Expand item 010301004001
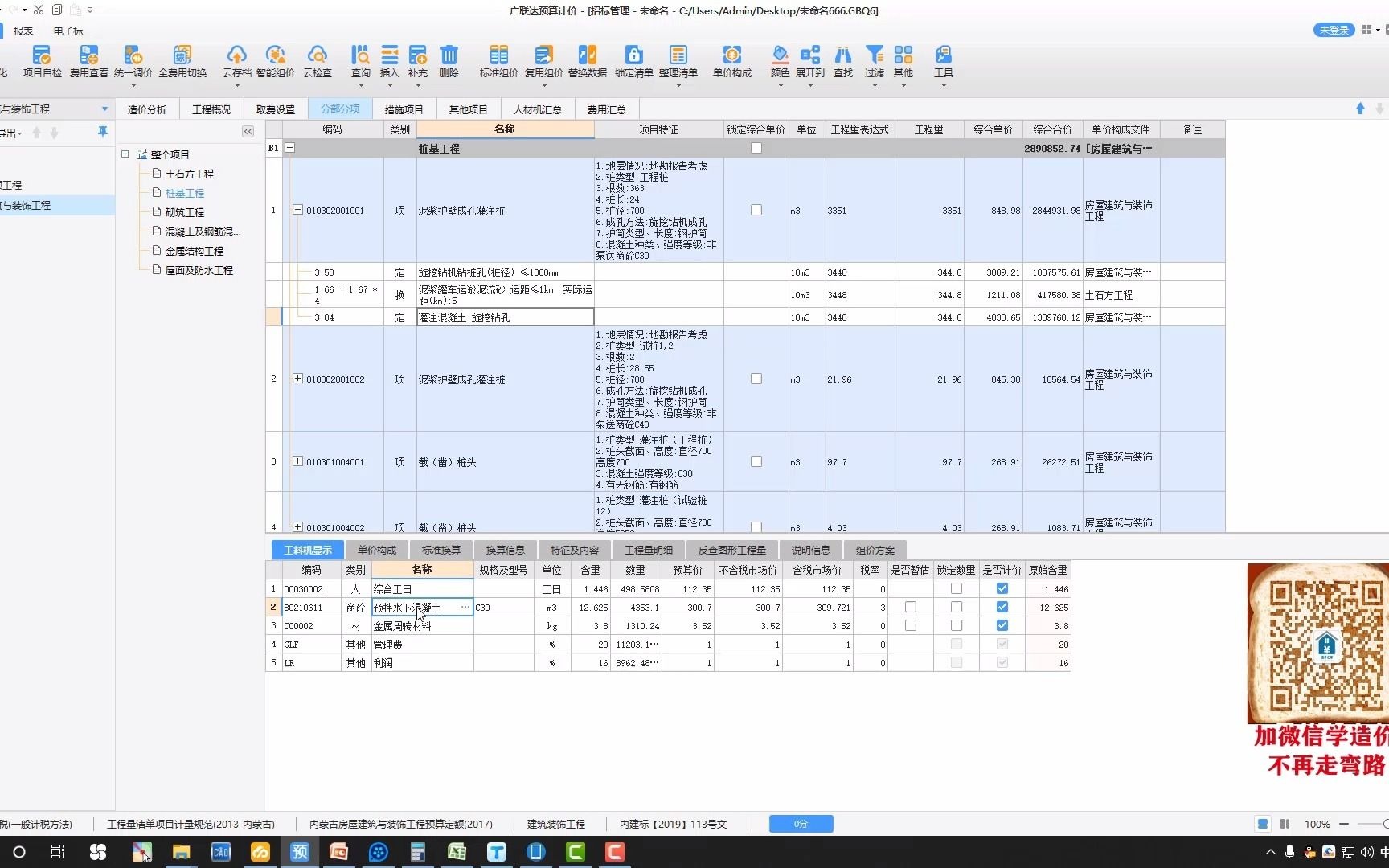The width and height of the screenshot is (1389, 868). tap(297, 461)
